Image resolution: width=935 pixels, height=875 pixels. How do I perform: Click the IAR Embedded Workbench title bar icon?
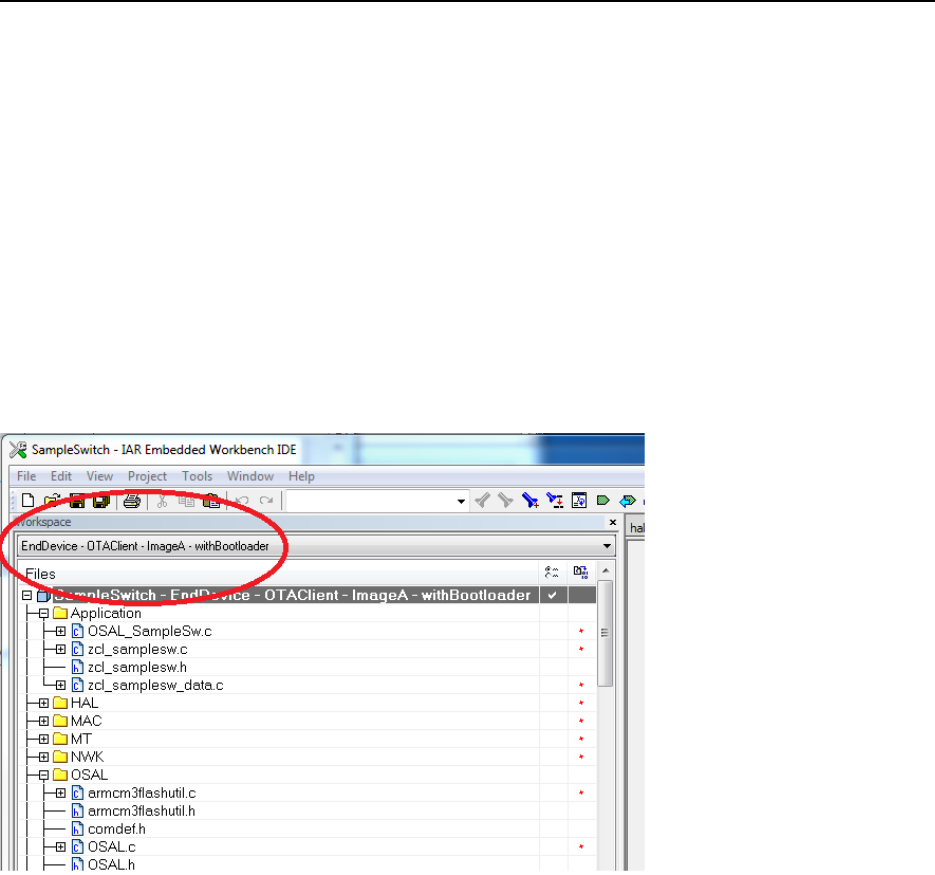click(18, 450)
